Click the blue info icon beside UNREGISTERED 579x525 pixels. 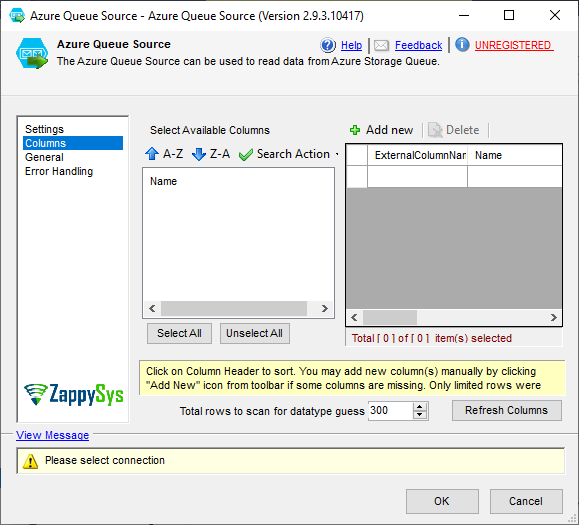[462, 45]
